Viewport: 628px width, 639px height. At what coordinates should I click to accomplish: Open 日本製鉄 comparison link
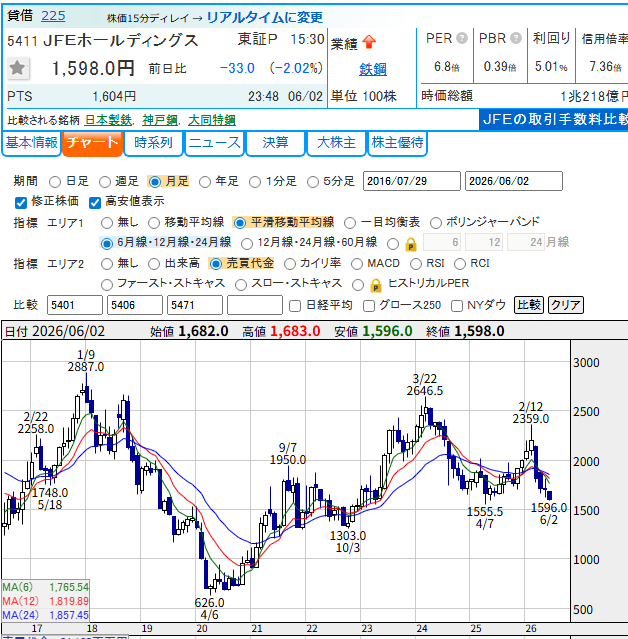coord(108,120)
